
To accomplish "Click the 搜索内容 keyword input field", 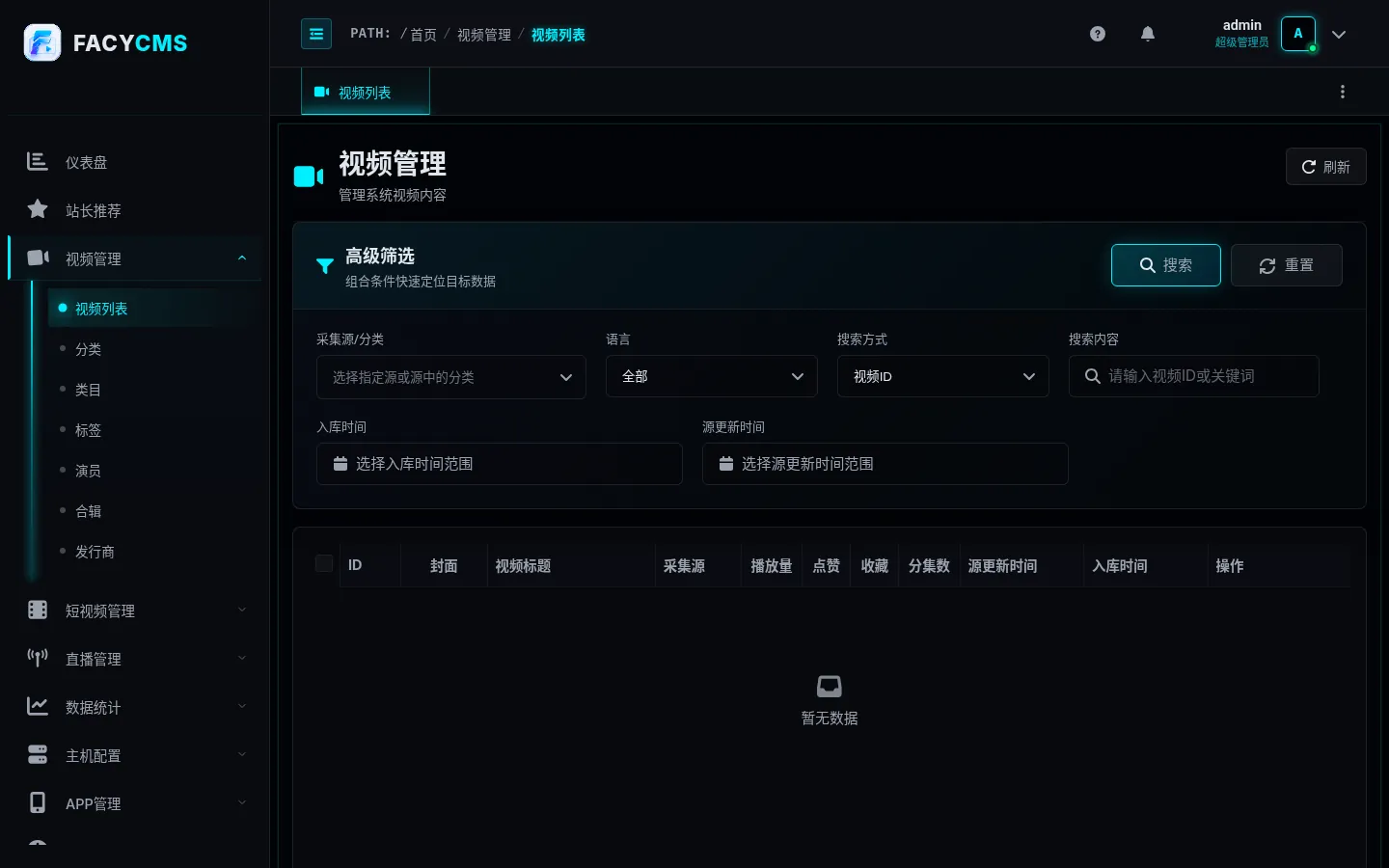I will pos(1194,376).
